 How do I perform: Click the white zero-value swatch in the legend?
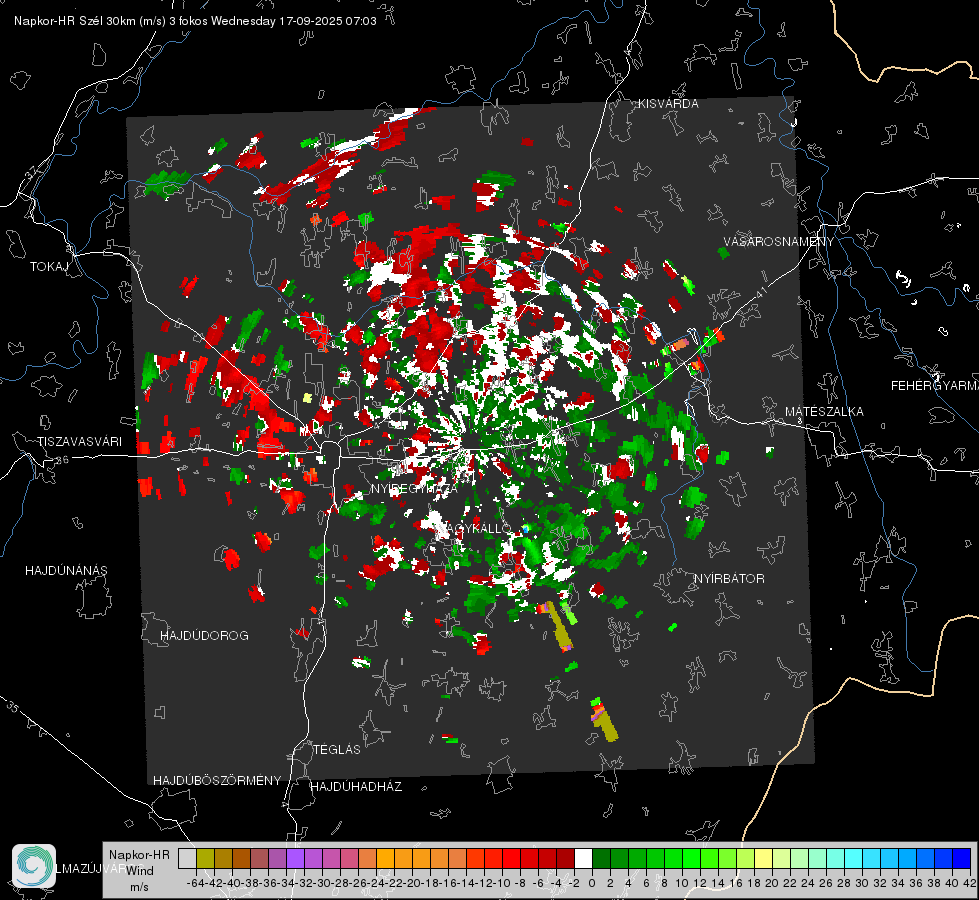click(583, 858)
